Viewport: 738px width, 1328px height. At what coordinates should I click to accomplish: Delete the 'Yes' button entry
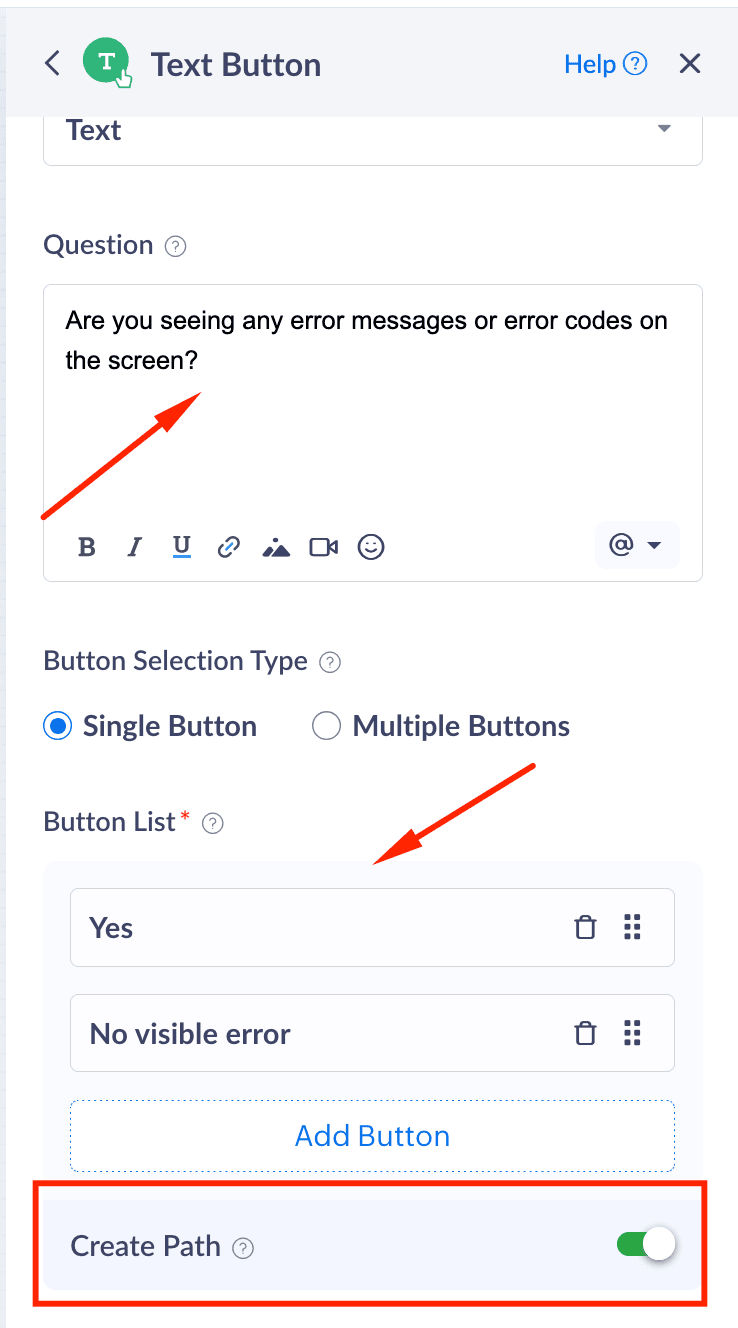(x=585, y=928)
